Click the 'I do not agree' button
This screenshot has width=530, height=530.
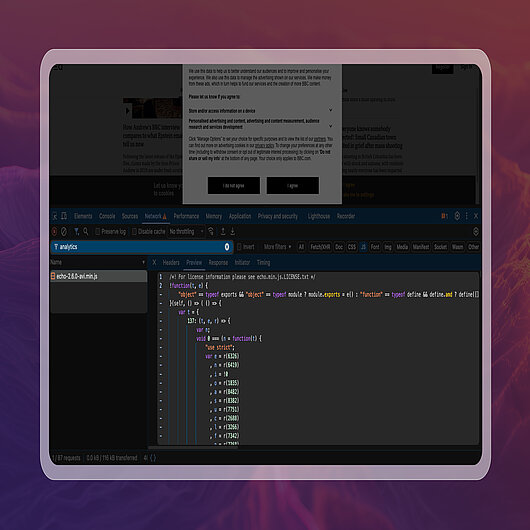234,185
